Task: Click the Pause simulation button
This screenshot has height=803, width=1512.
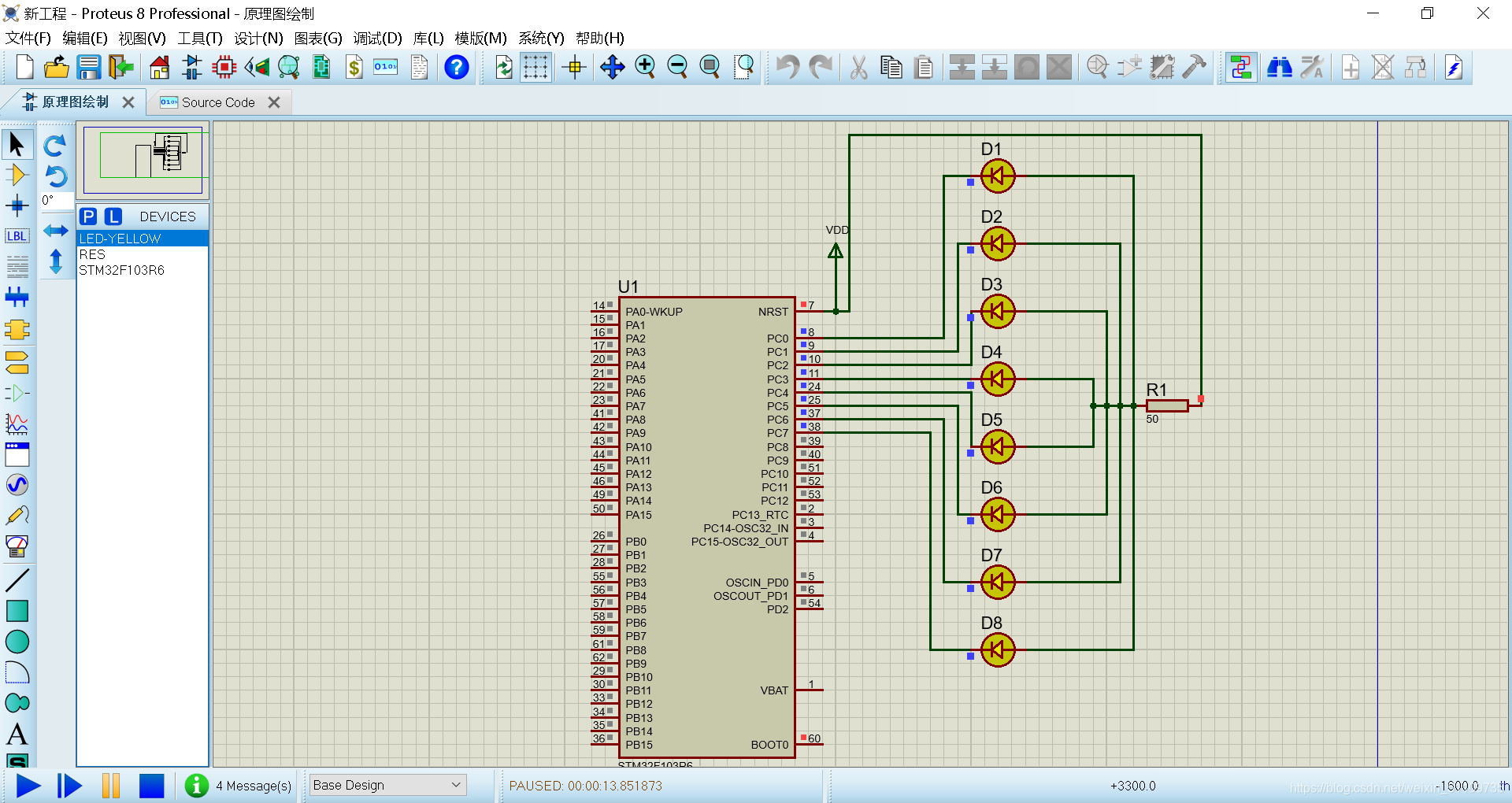Action: [111, 786]
